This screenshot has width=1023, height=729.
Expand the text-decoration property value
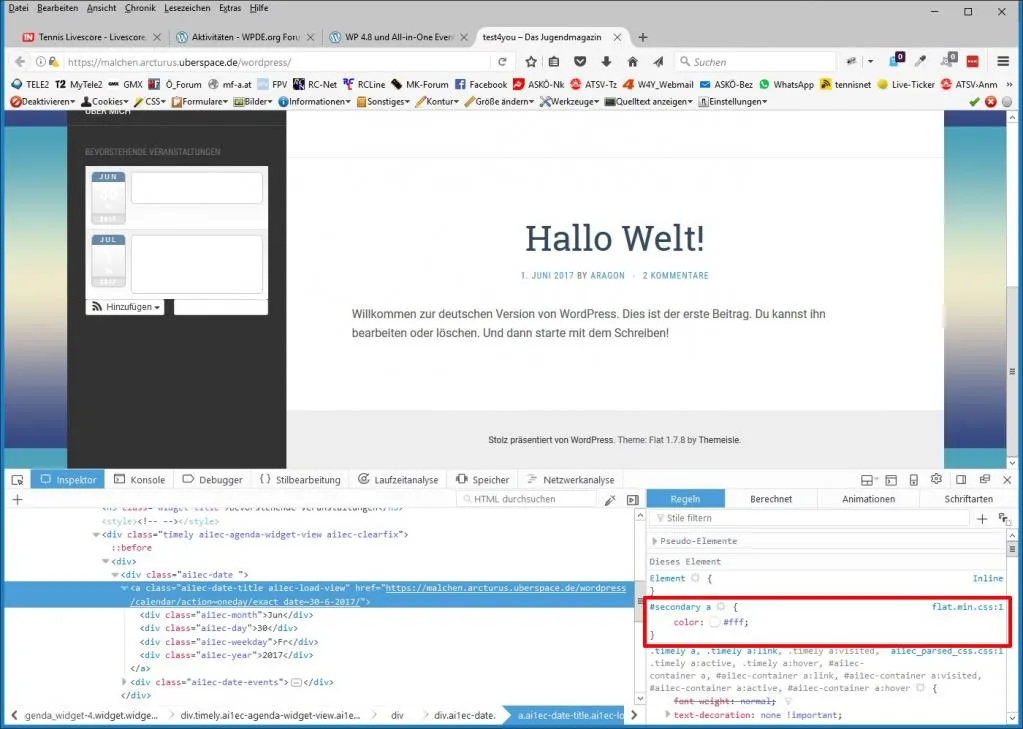[x=667, y=715]
